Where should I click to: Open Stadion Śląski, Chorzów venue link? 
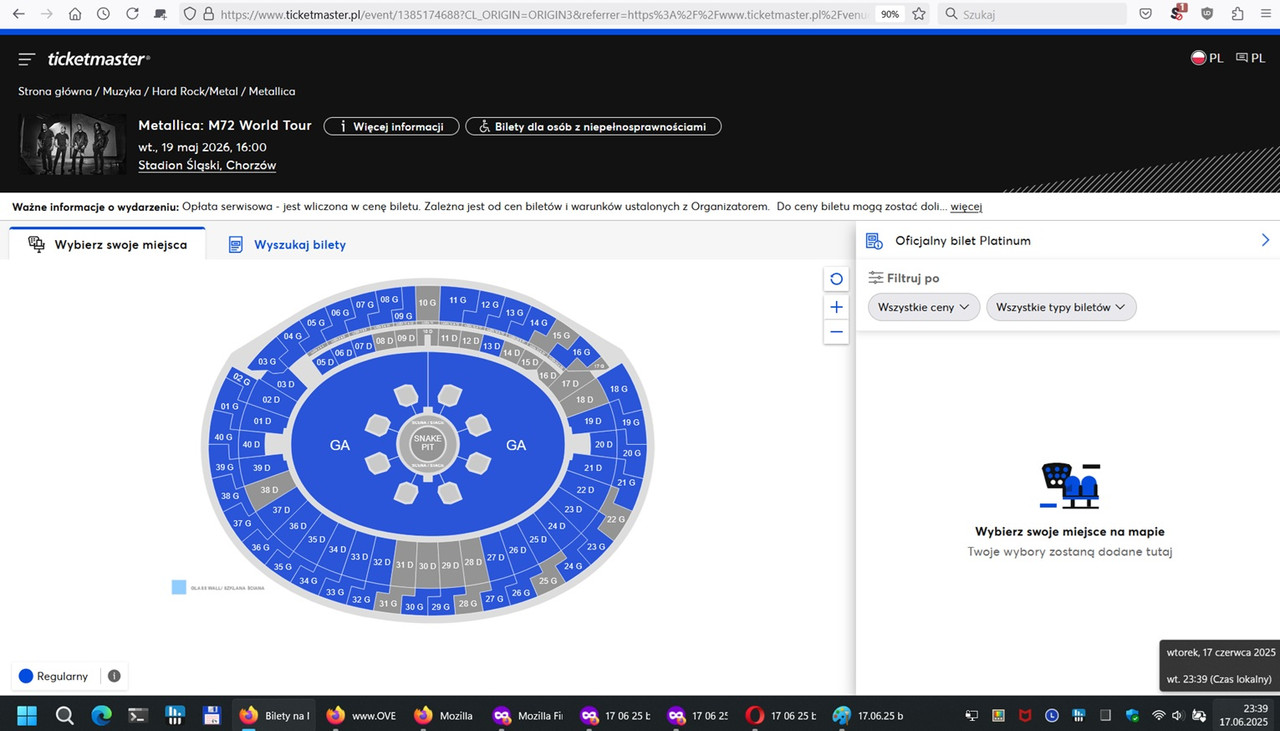(207, 166)
